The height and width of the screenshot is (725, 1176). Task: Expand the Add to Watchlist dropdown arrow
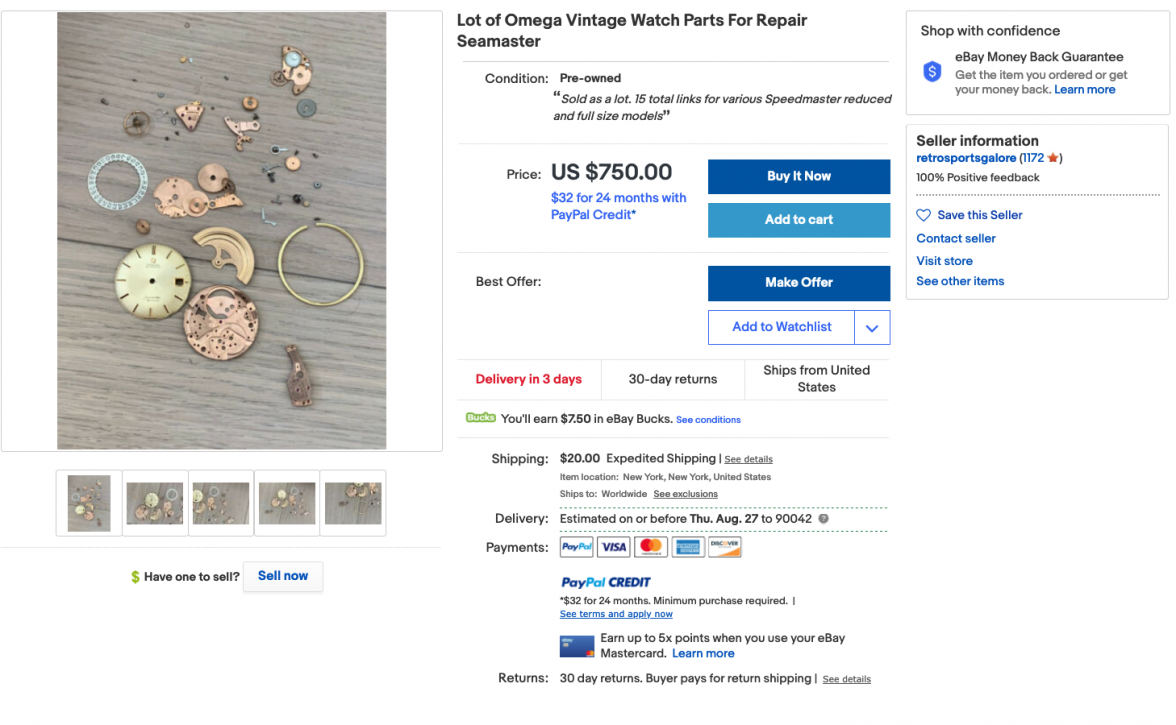coord(872,327)
